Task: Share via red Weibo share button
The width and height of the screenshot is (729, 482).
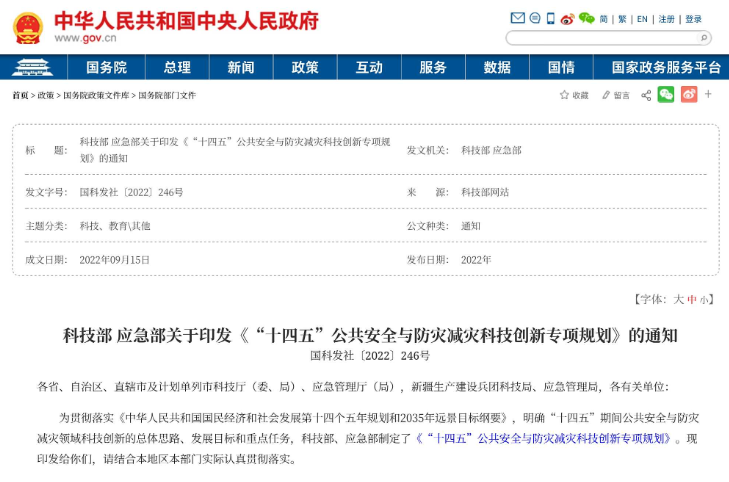Action: tap(688, 94)
